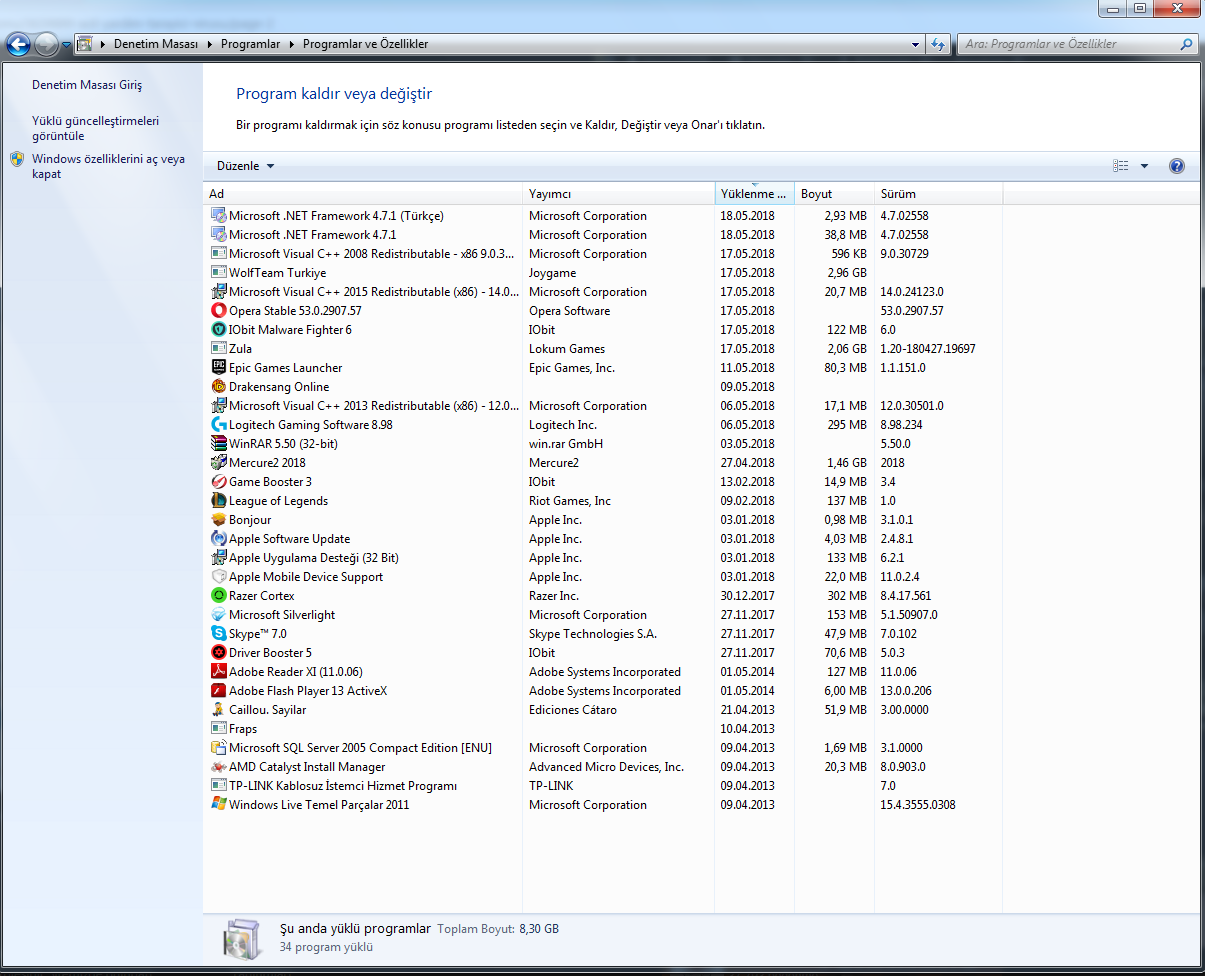Change view using the view icon button
1205x976 pixels.
coord(1121,166)
